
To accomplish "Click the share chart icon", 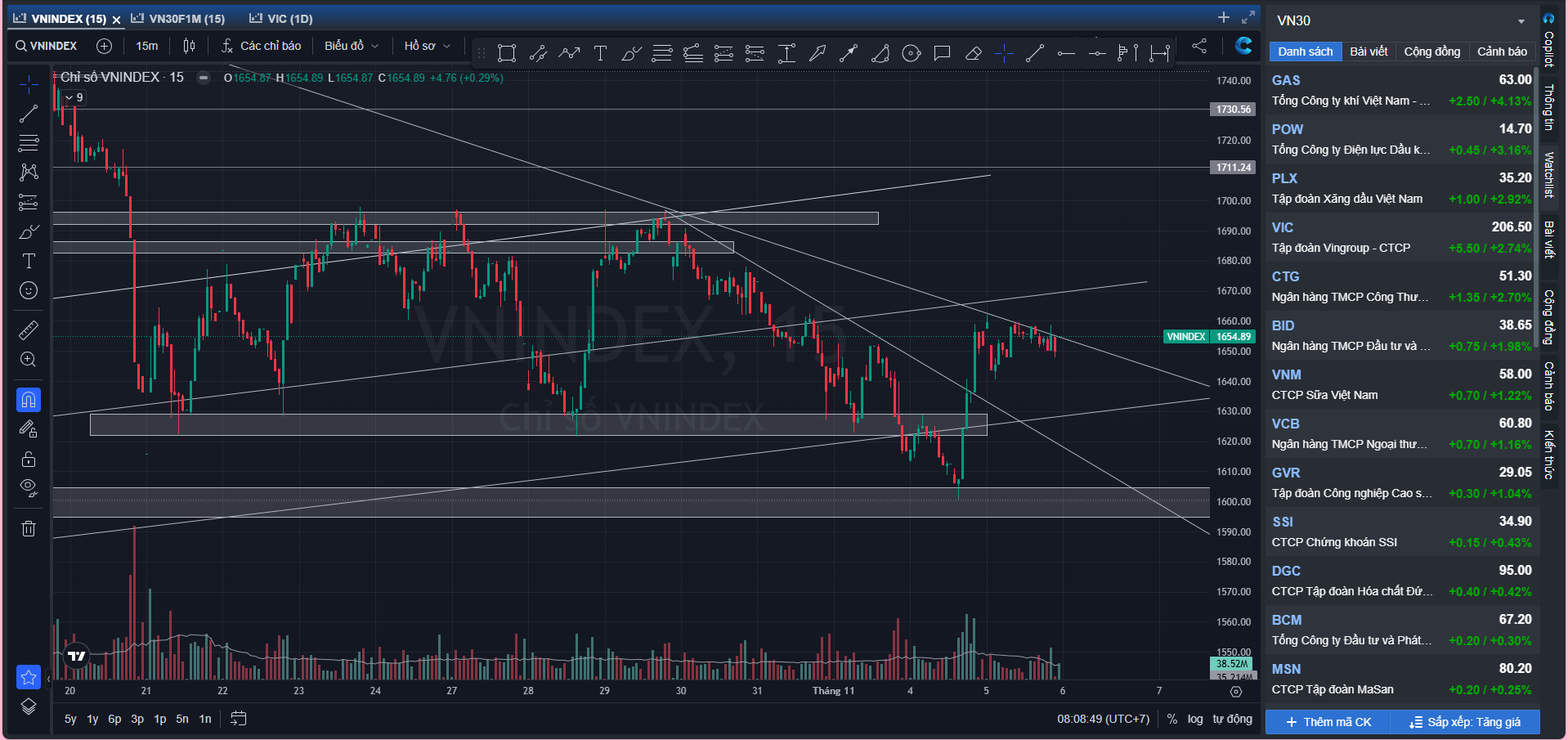I will tap(1199, 46).
